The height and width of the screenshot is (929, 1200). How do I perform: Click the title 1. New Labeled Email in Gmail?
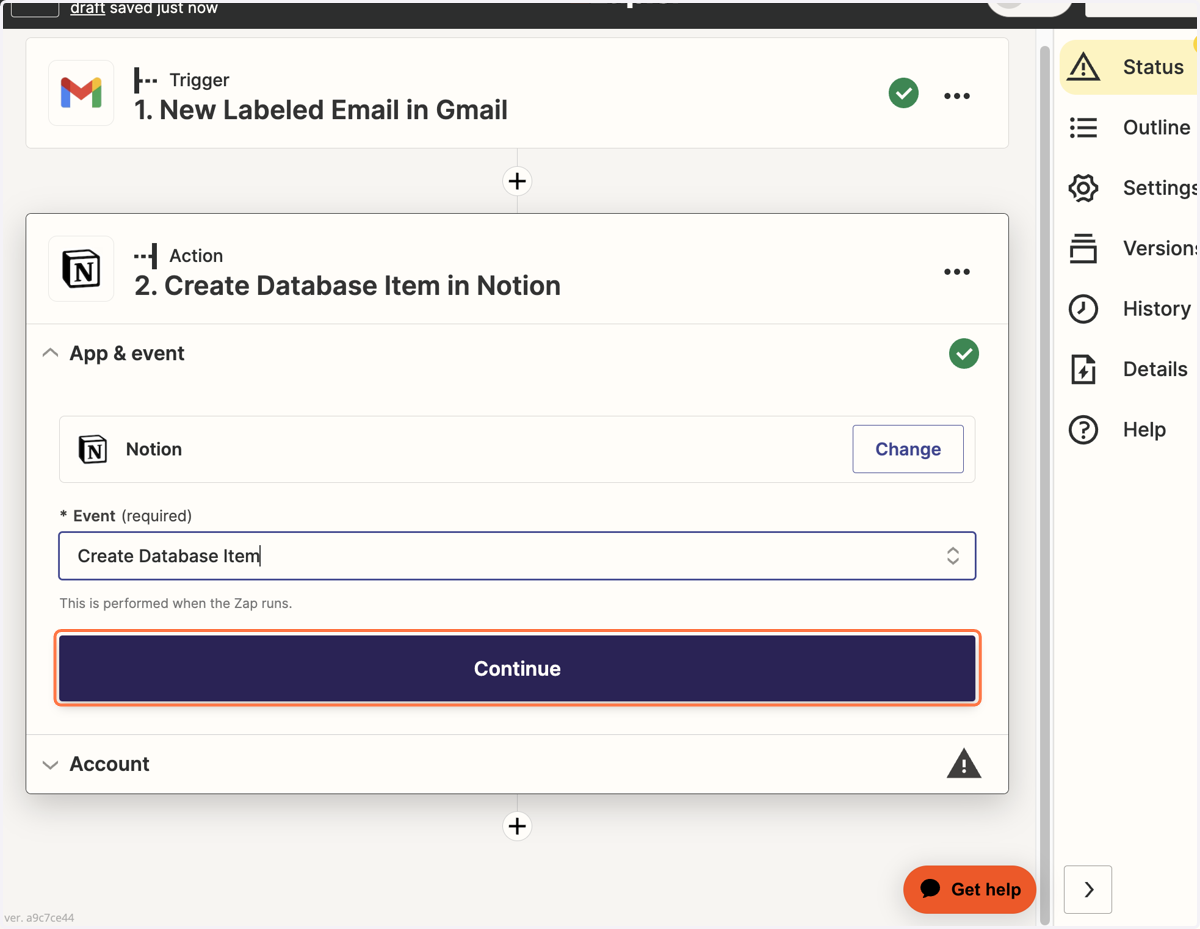(321, 110)
